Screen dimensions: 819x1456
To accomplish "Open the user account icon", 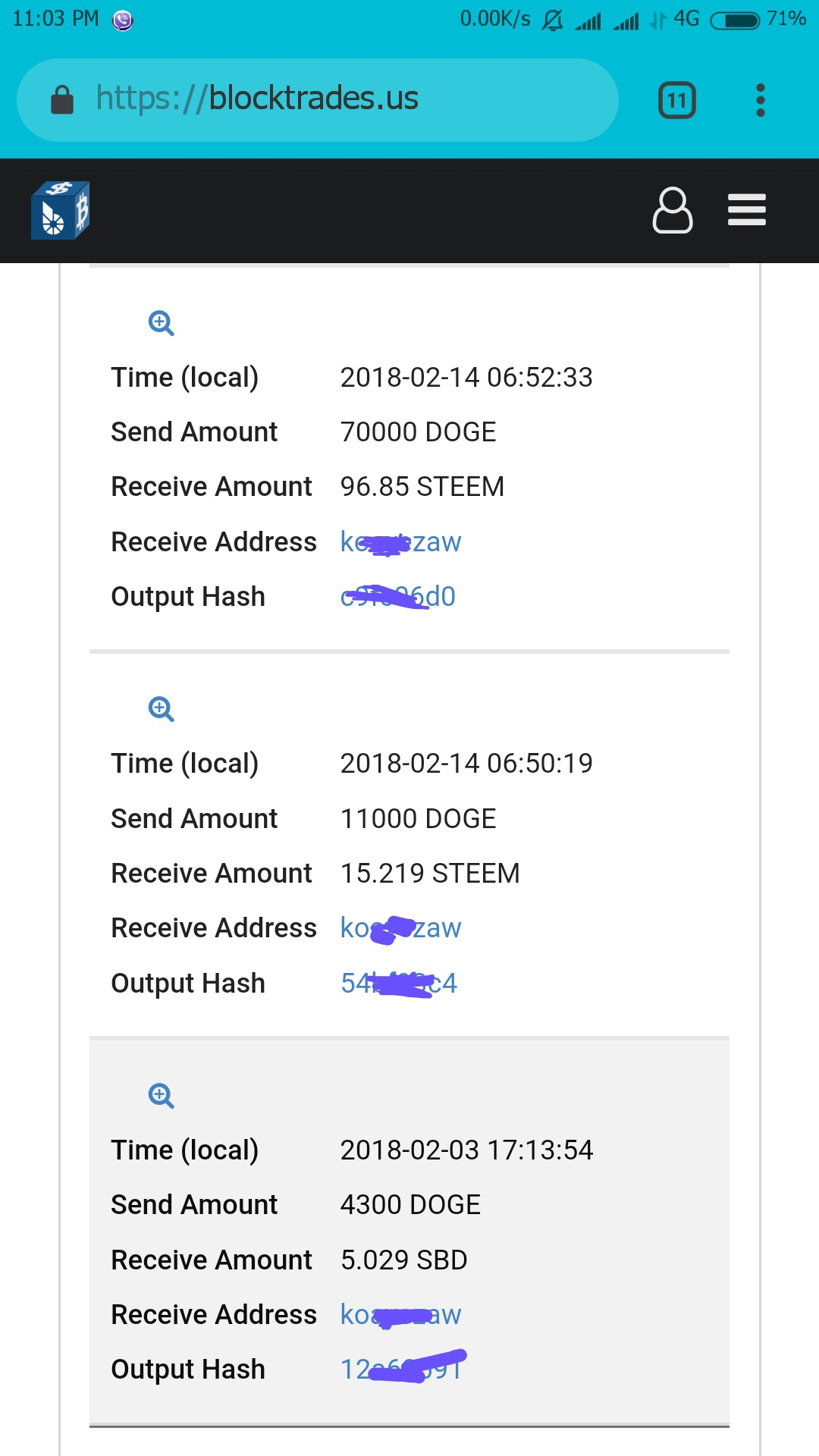I will [673, 210].
